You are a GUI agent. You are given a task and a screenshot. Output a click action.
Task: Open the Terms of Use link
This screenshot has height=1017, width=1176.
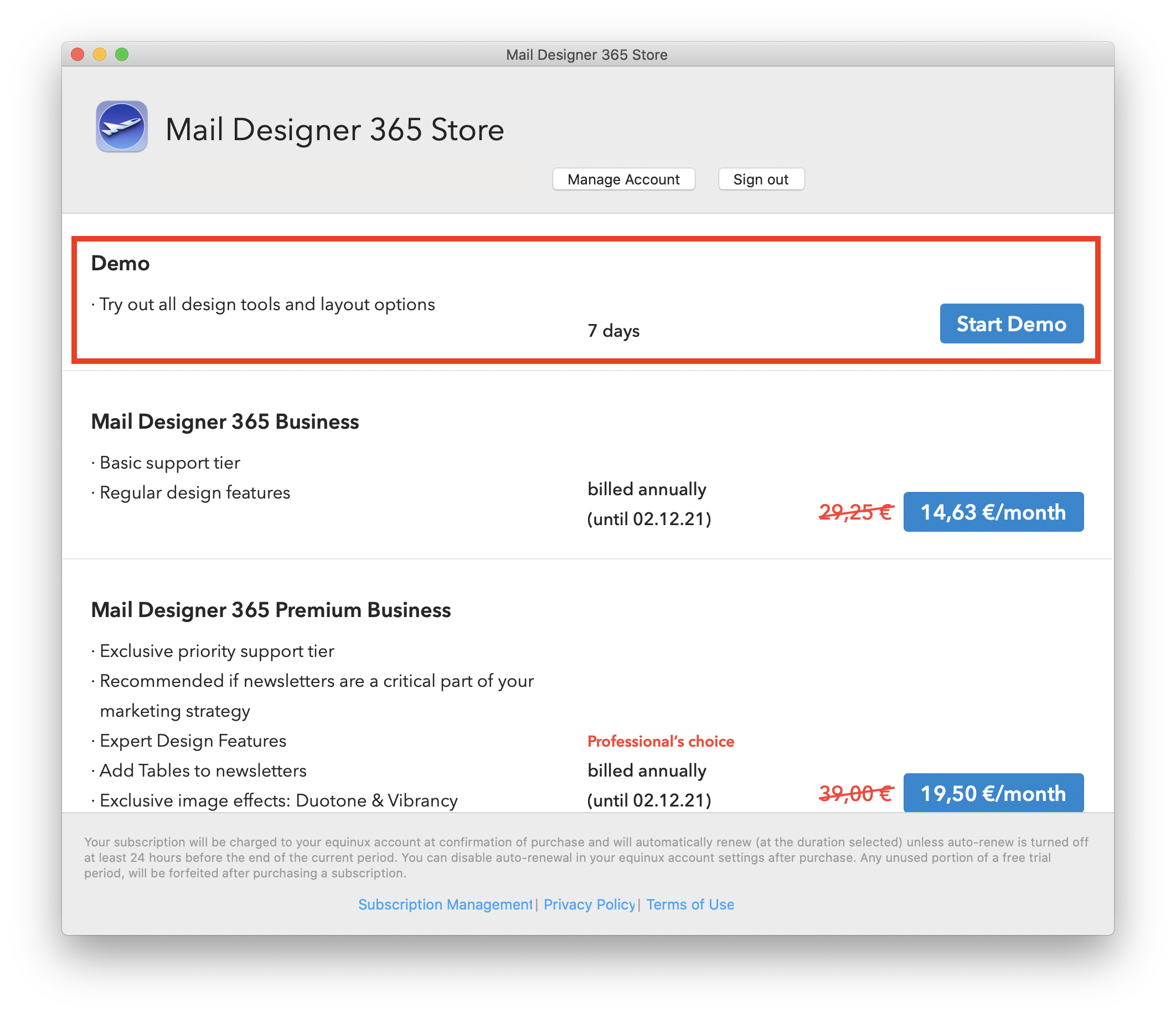point(689,904)
